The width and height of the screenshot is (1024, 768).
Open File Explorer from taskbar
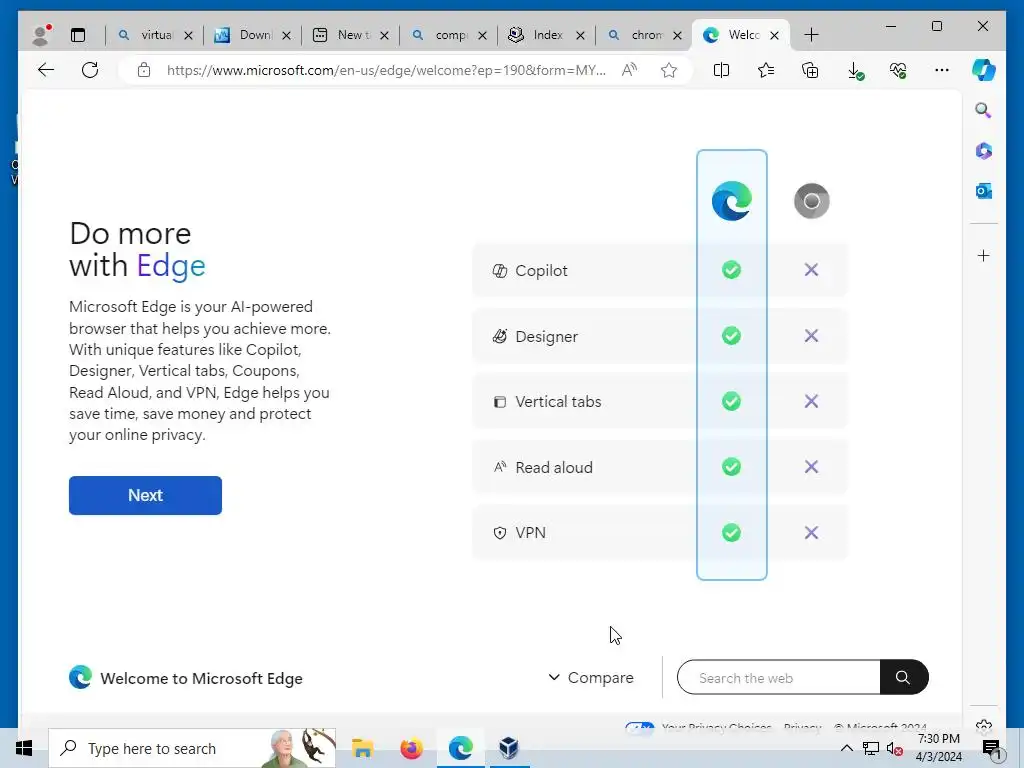(x=362, y=748)
